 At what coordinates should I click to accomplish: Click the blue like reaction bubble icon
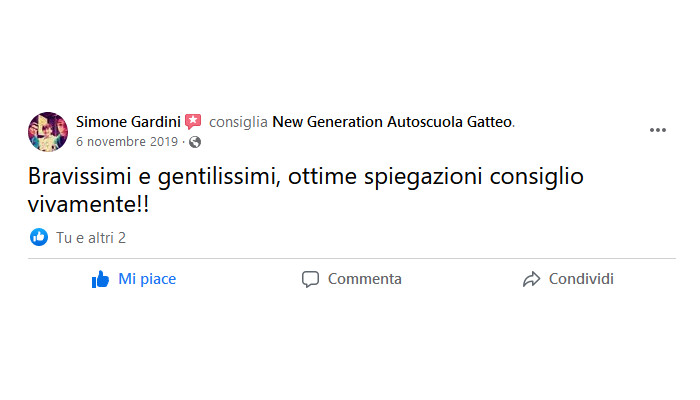pyautogui.click(x=39, y=237)
